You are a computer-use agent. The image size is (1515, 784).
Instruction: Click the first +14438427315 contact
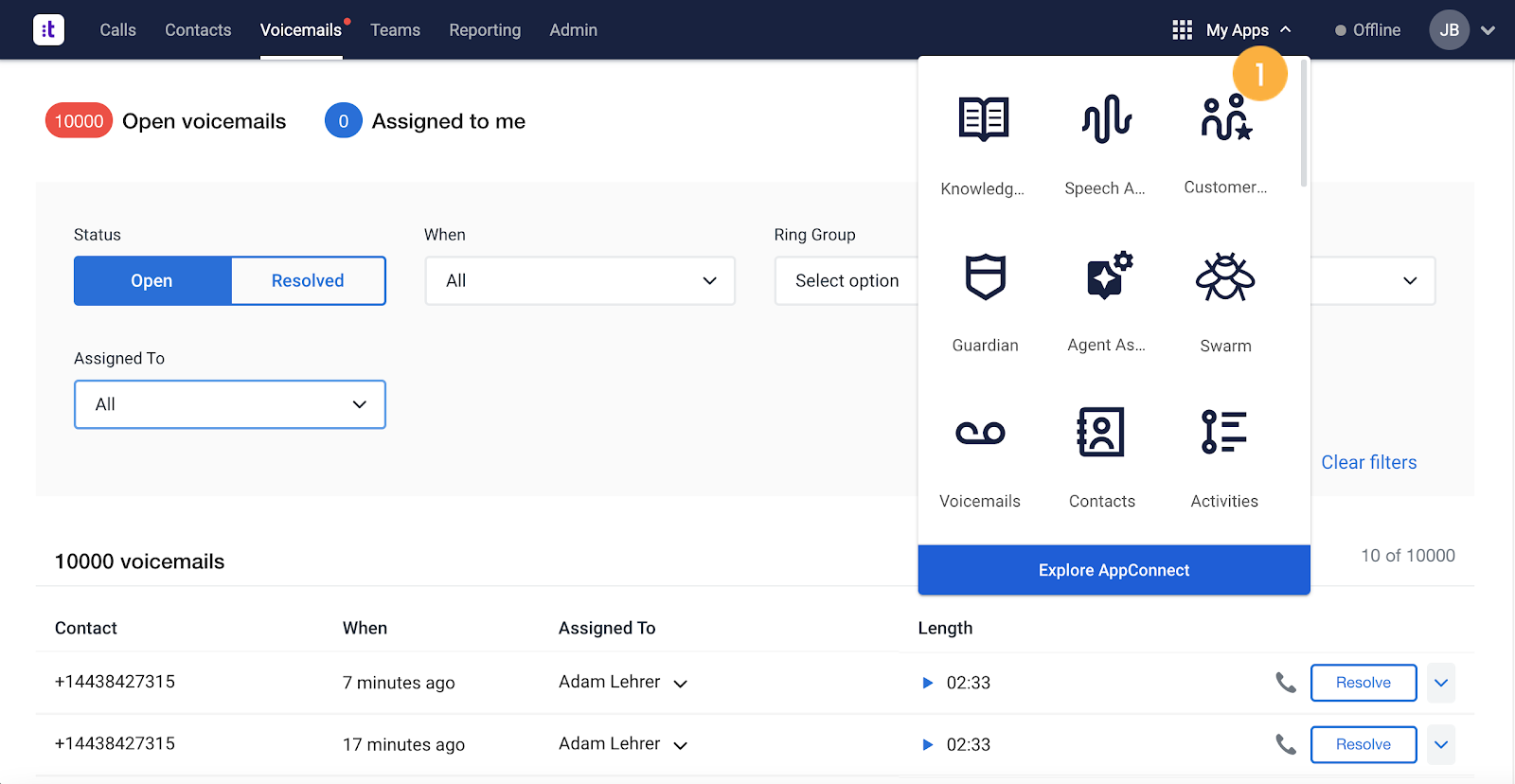point(115,682)
